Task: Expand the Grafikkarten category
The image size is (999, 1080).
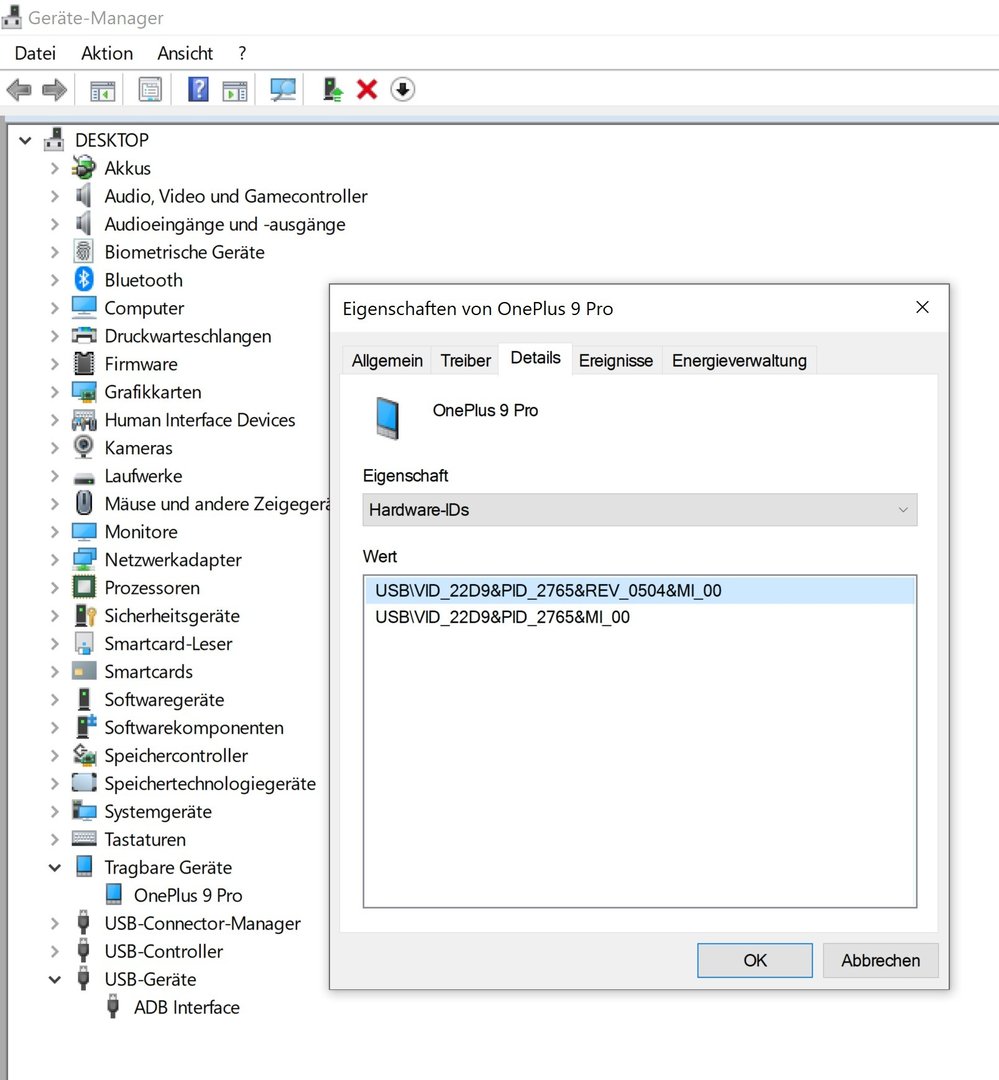Action: pos(54,392)
